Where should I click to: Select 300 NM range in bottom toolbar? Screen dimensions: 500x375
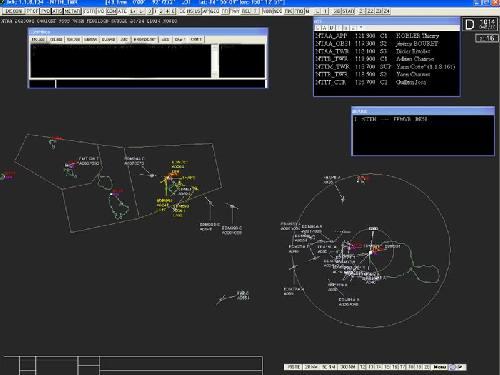pyautogui.click(x=348, y=367)
